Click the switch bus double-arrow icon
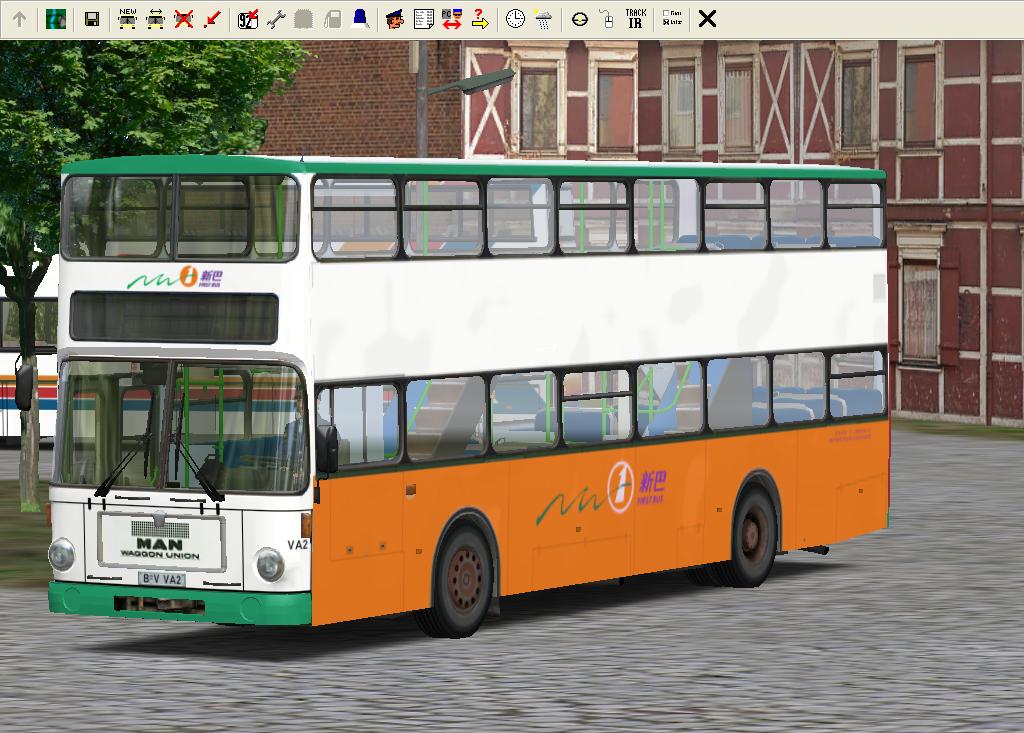Image resolution: width=1024 pixels, height=733 pixels. (x=155, y=19)
